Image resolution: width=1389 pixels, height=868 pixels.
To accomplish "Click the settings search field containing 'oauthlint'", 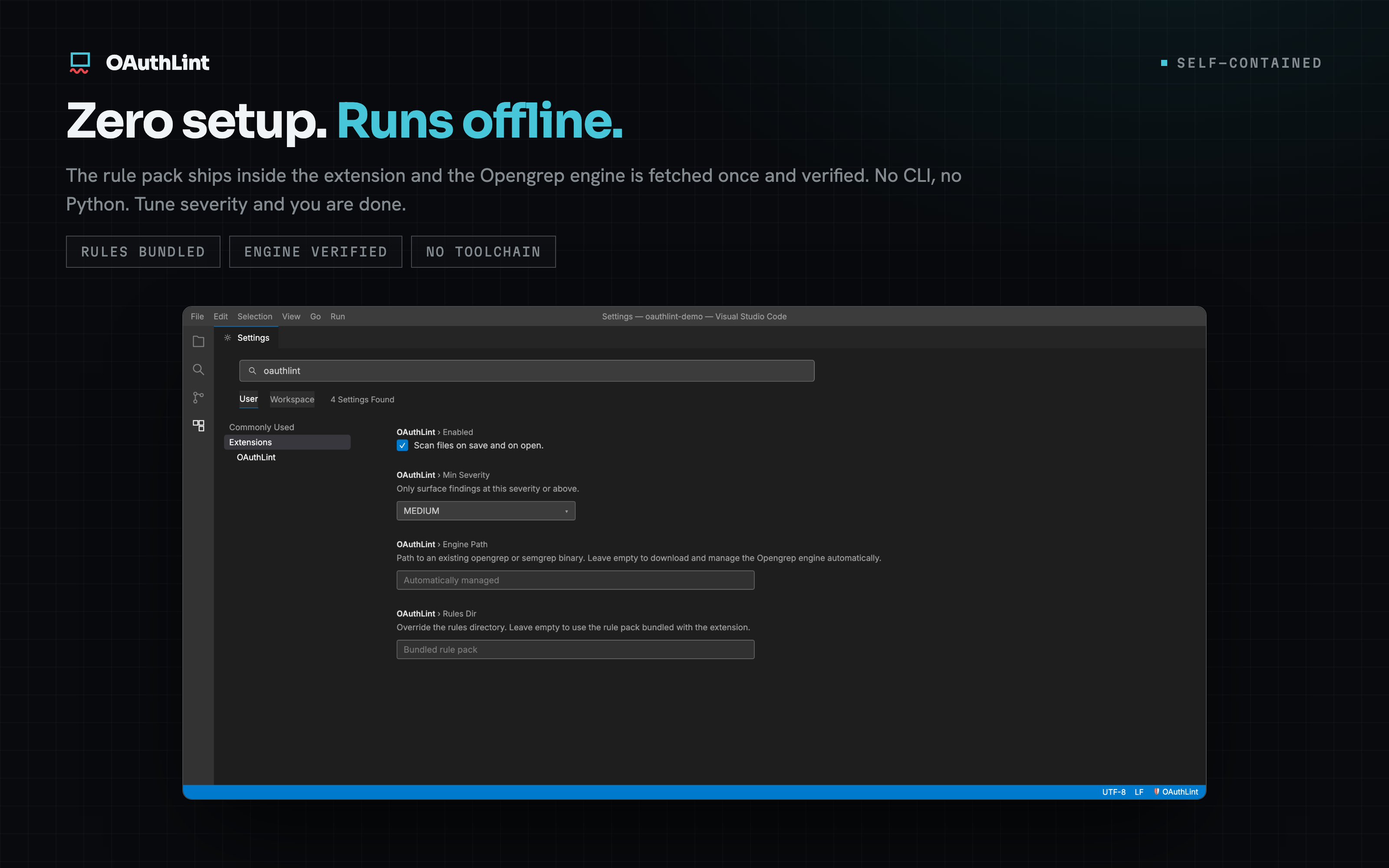I will (x=527, y=371).
